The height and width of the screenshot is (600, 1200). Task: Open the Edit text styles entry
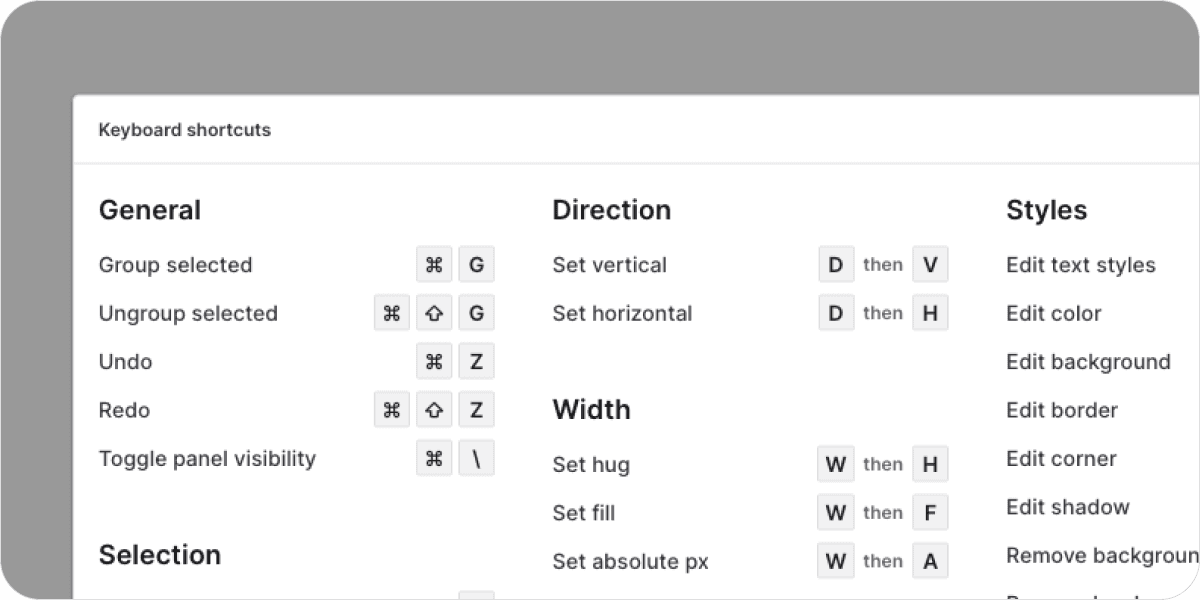pyautogui.click(x=1081, y=265)
